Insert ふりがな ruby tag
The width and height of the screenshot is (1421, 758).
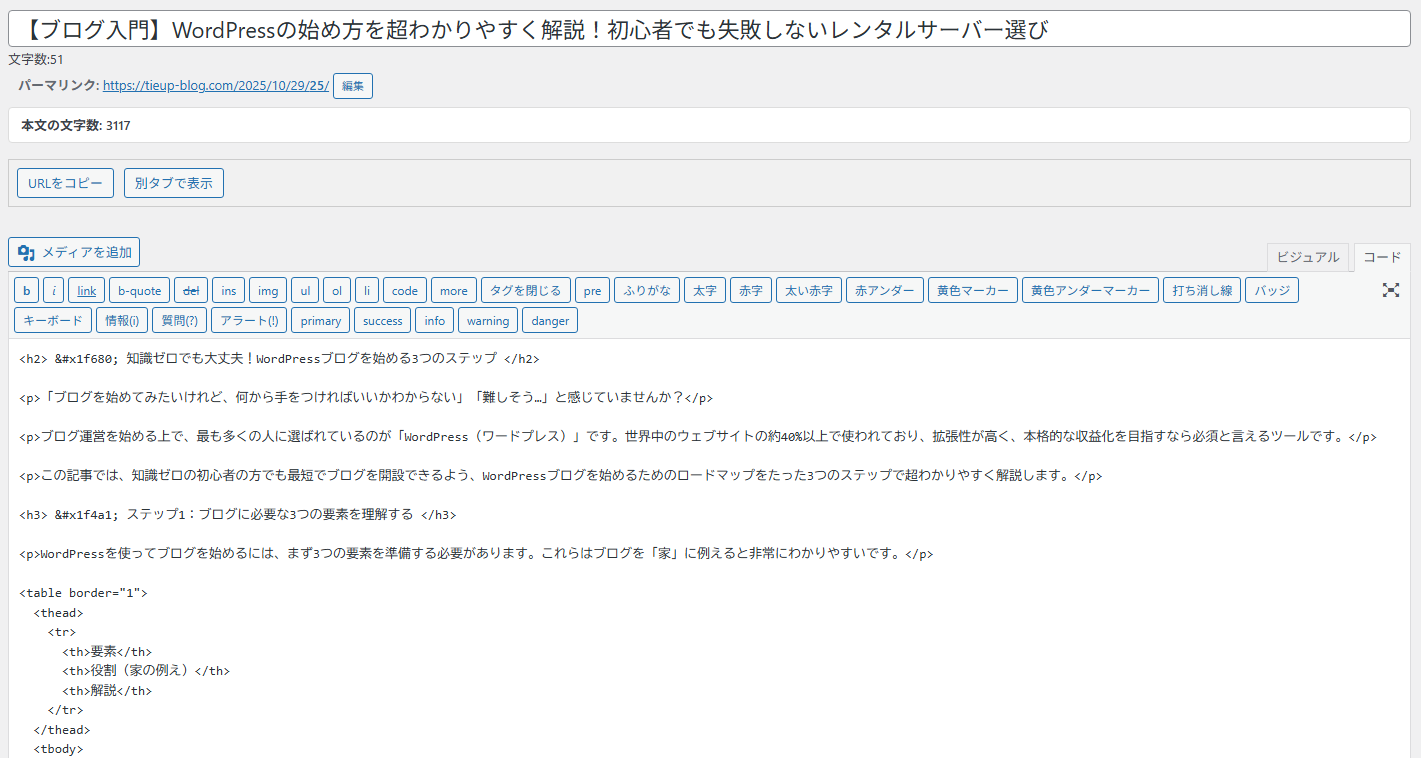click(x=647, y=291)
